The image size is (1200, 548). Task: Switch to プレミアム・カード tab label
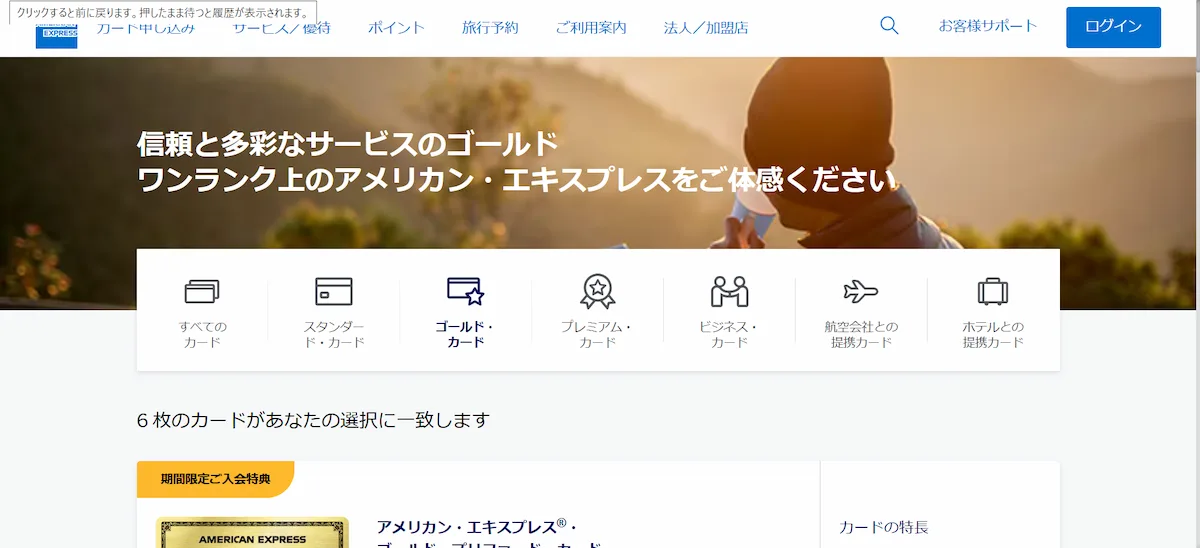tap(597, 334)
